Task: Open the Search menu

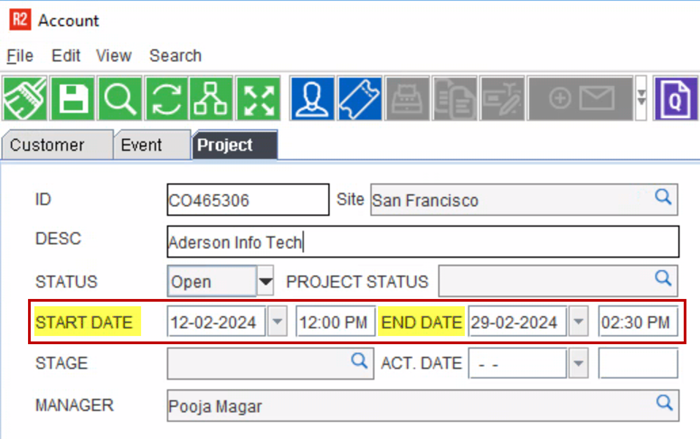Action: click(x=175, y=56)
